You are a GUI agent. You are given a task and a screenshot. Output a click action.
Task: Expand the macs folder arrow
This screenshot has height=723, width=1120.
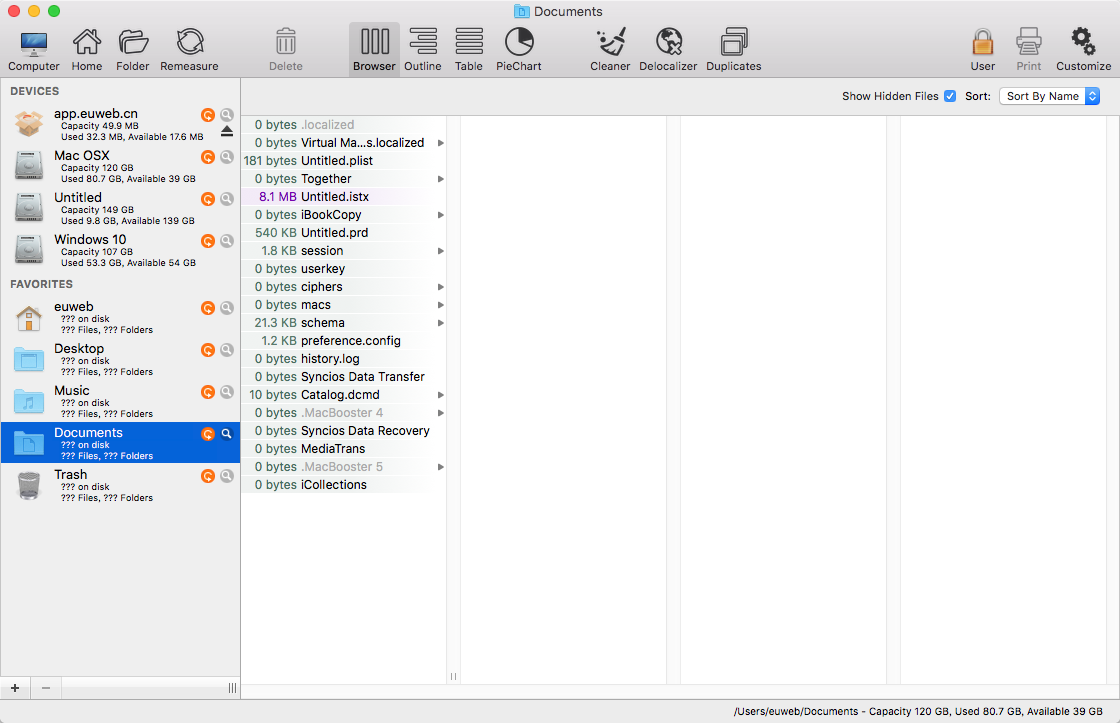[441, 305]
